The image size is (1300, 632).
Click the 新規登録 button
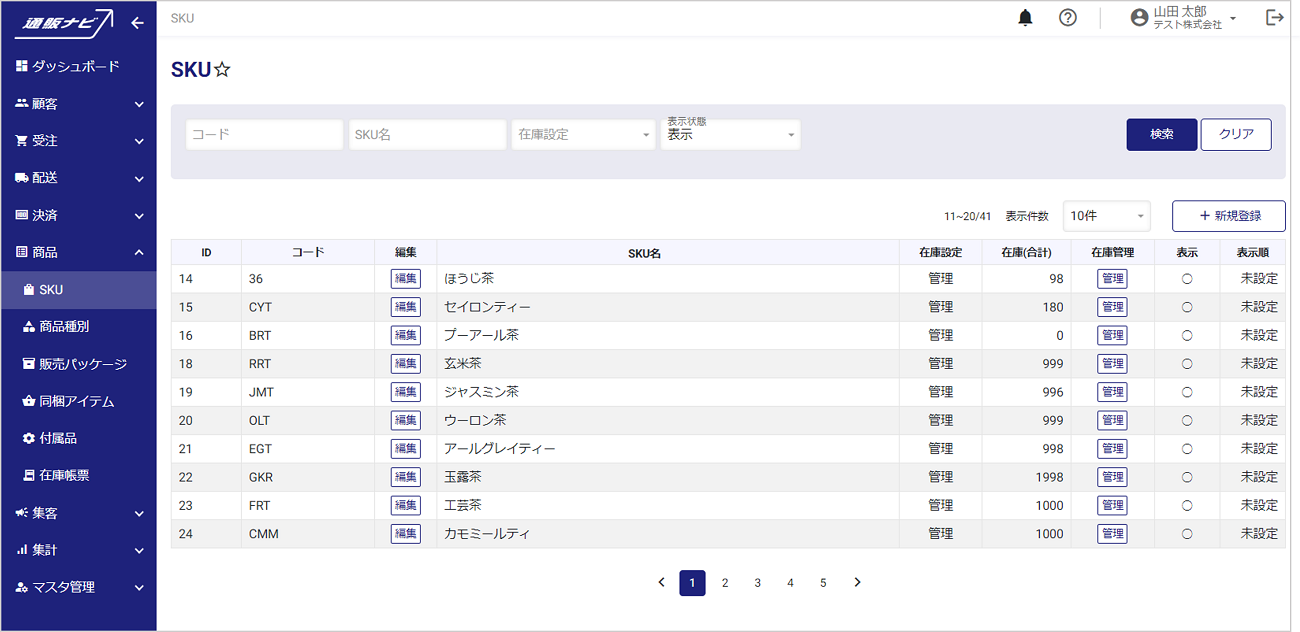(x=1228, y=216)
